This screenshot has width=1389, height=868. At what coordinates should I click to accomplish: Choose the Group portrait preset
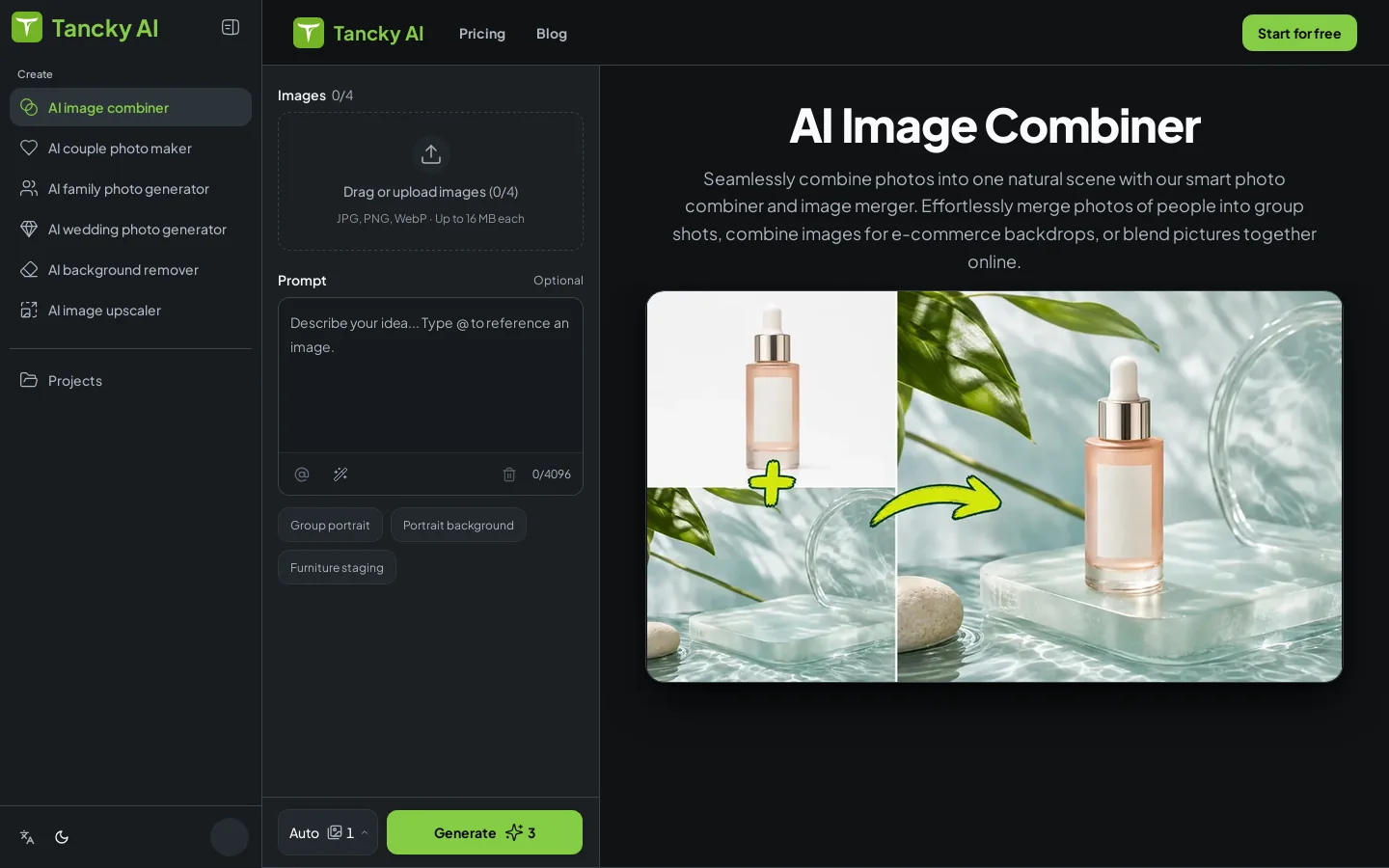pyautogui.click(x=330, y=525)
